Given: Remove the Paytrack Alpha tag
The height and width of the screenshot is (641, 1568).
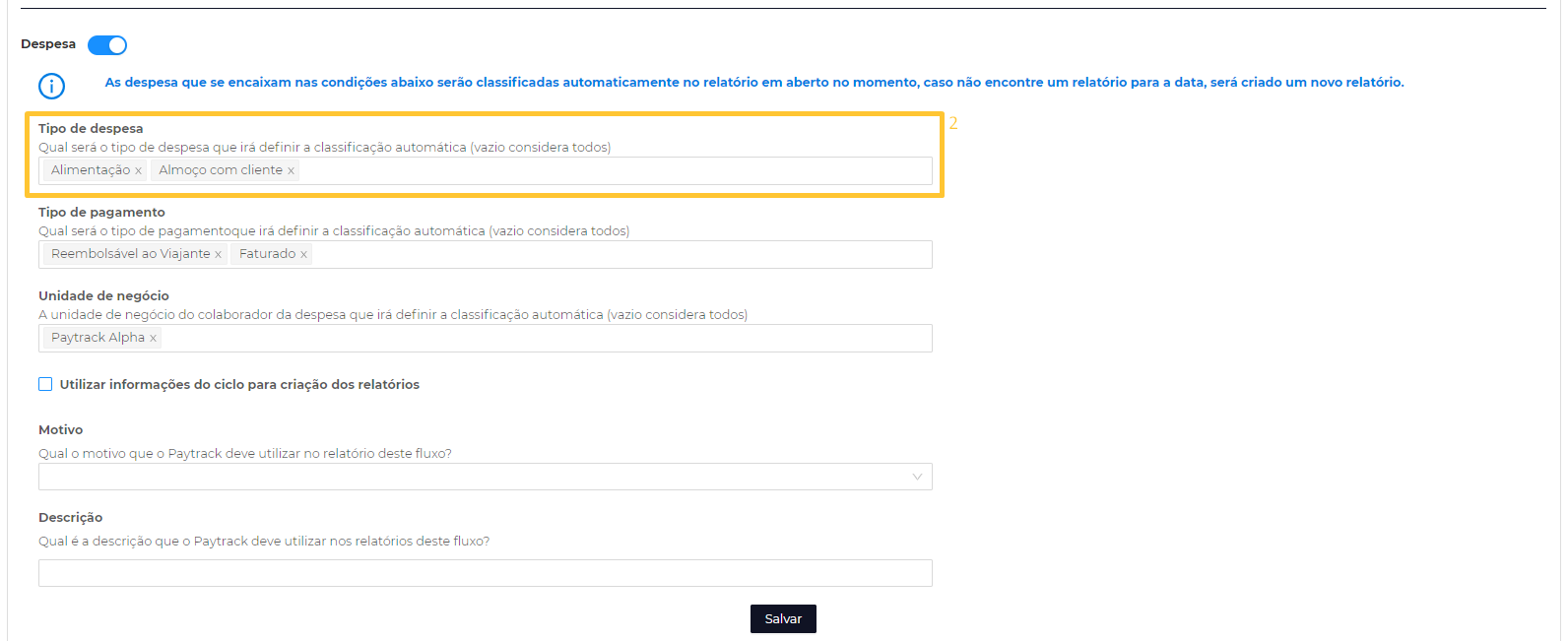Looking at the screenshot, I should [153, 339].
